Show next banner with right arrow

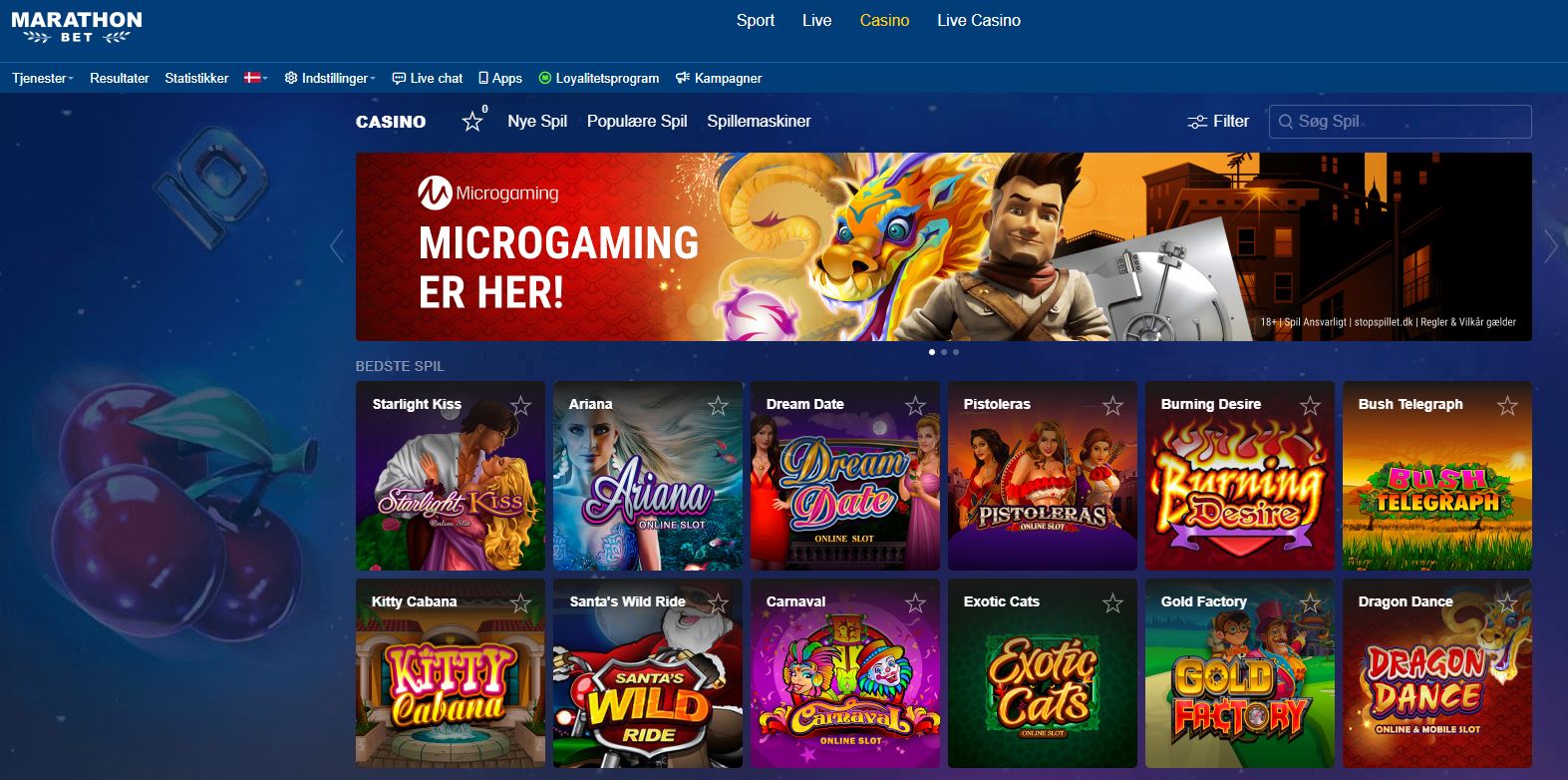click(1550, 246)
